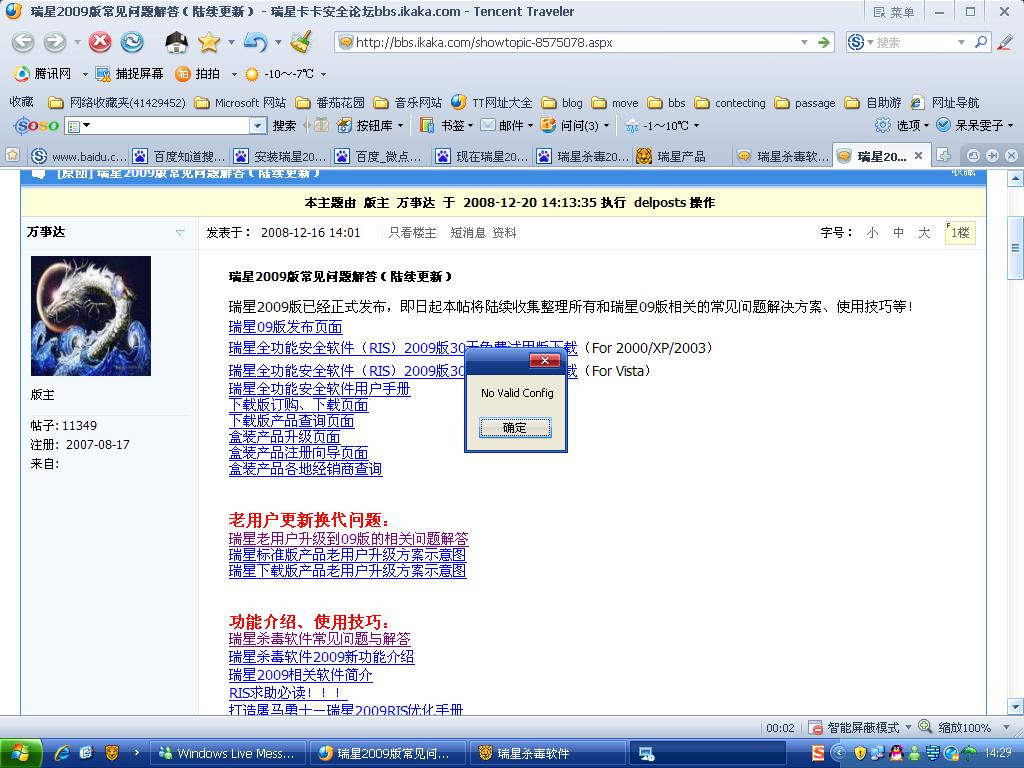This screenshot has height=768, width=1024.
Task: Click the blue Undo arrow icon
Action: [255, 42]
